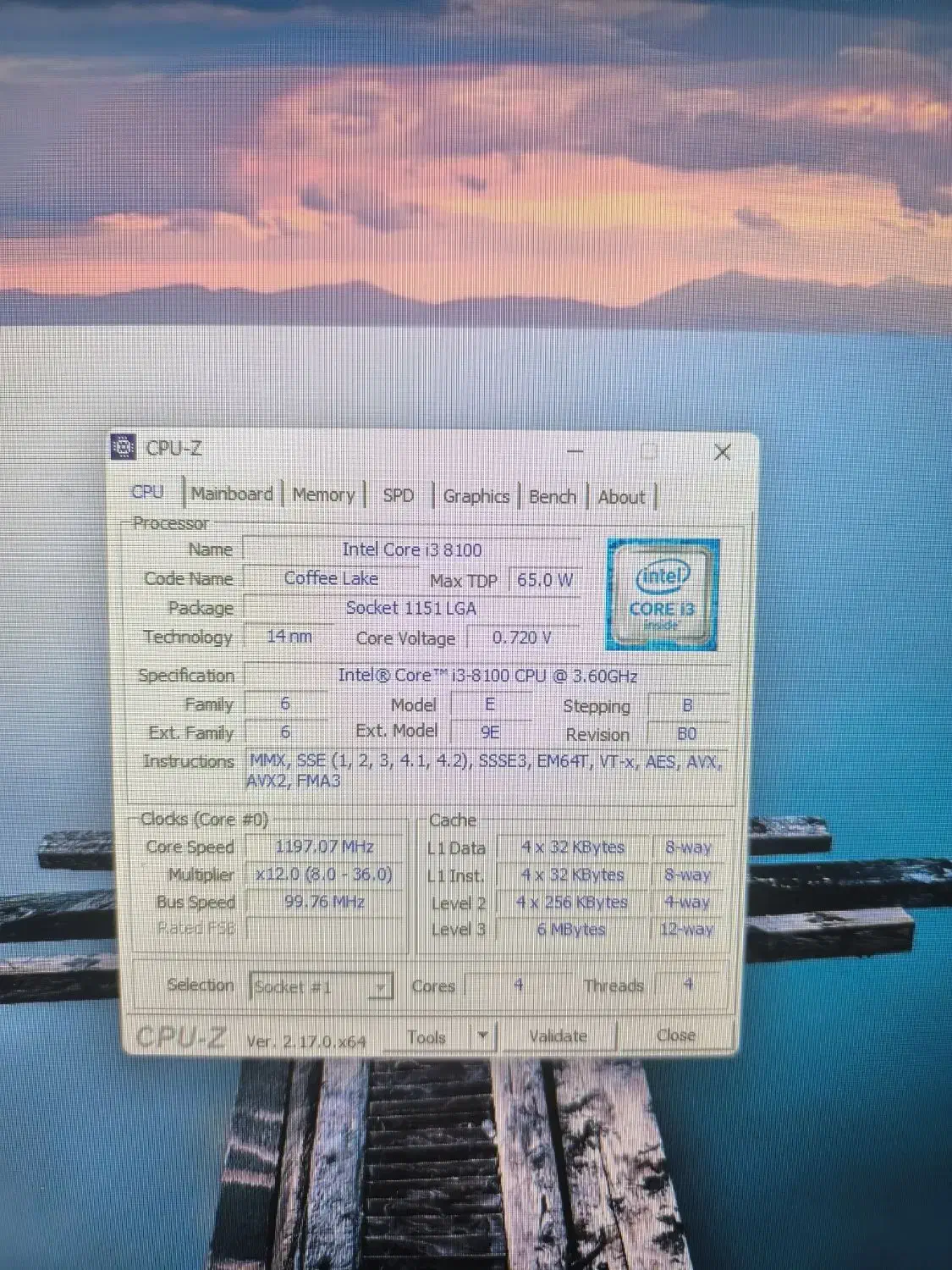Click the Level 2 value 4 x 256 KBytes
Image resolution: width=952 pixels, height=1270 pixels.
(572, 903)
